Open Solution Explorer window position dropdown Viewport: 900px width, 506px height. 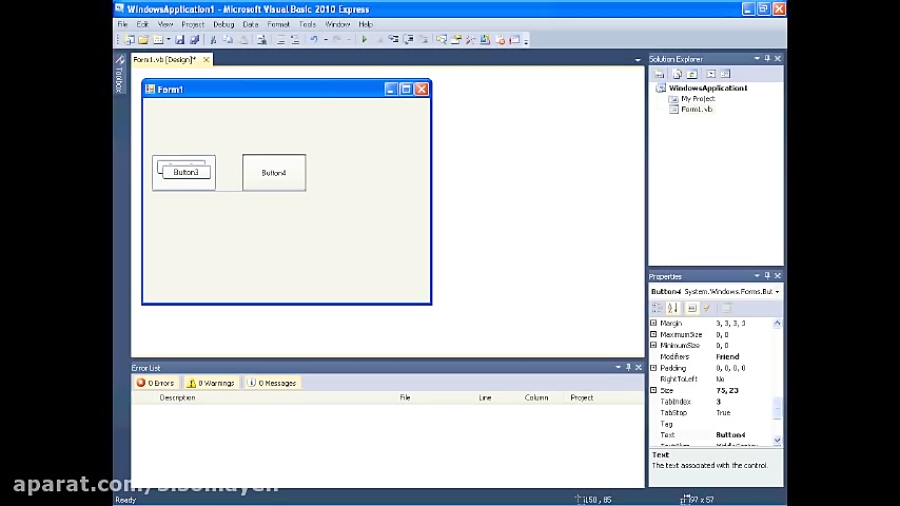click(x=757, y=59)
